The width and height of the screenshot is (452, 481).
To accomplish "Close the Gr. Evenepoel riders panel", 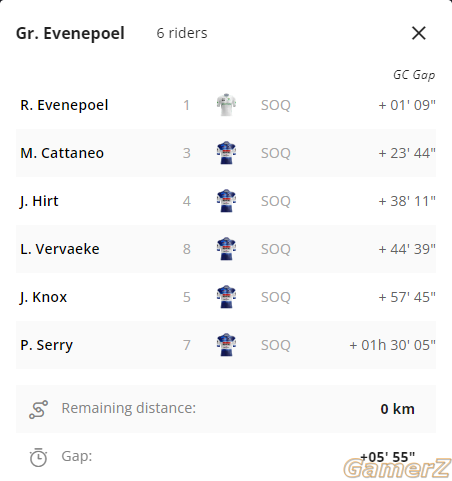I will coord(419,33).
